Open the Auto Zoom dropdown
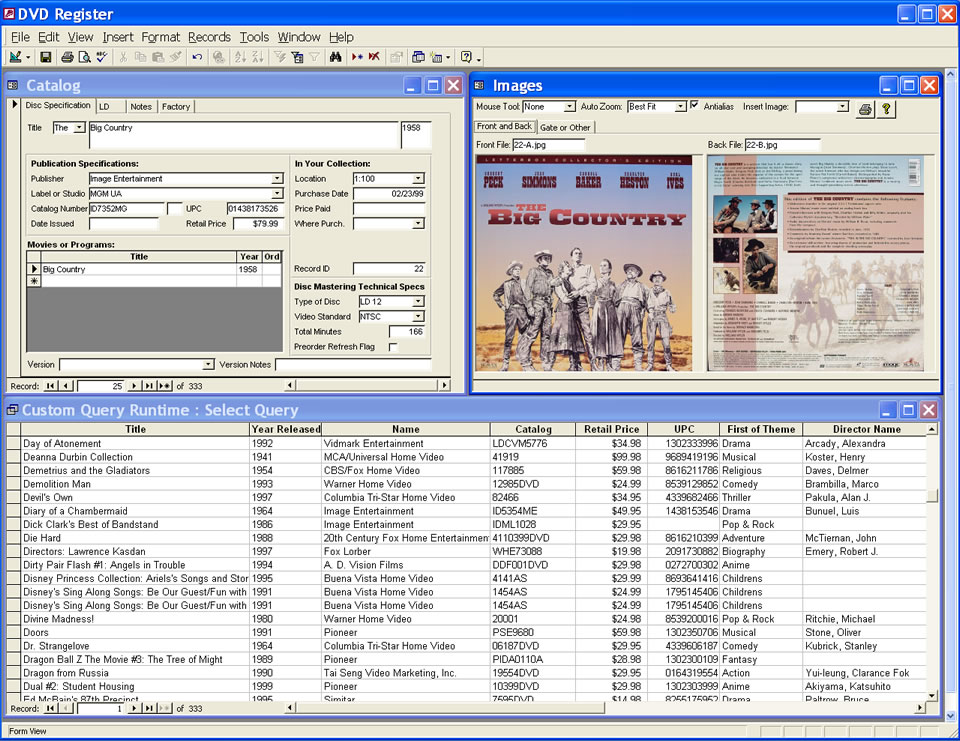960x741 pixels. 680,107
